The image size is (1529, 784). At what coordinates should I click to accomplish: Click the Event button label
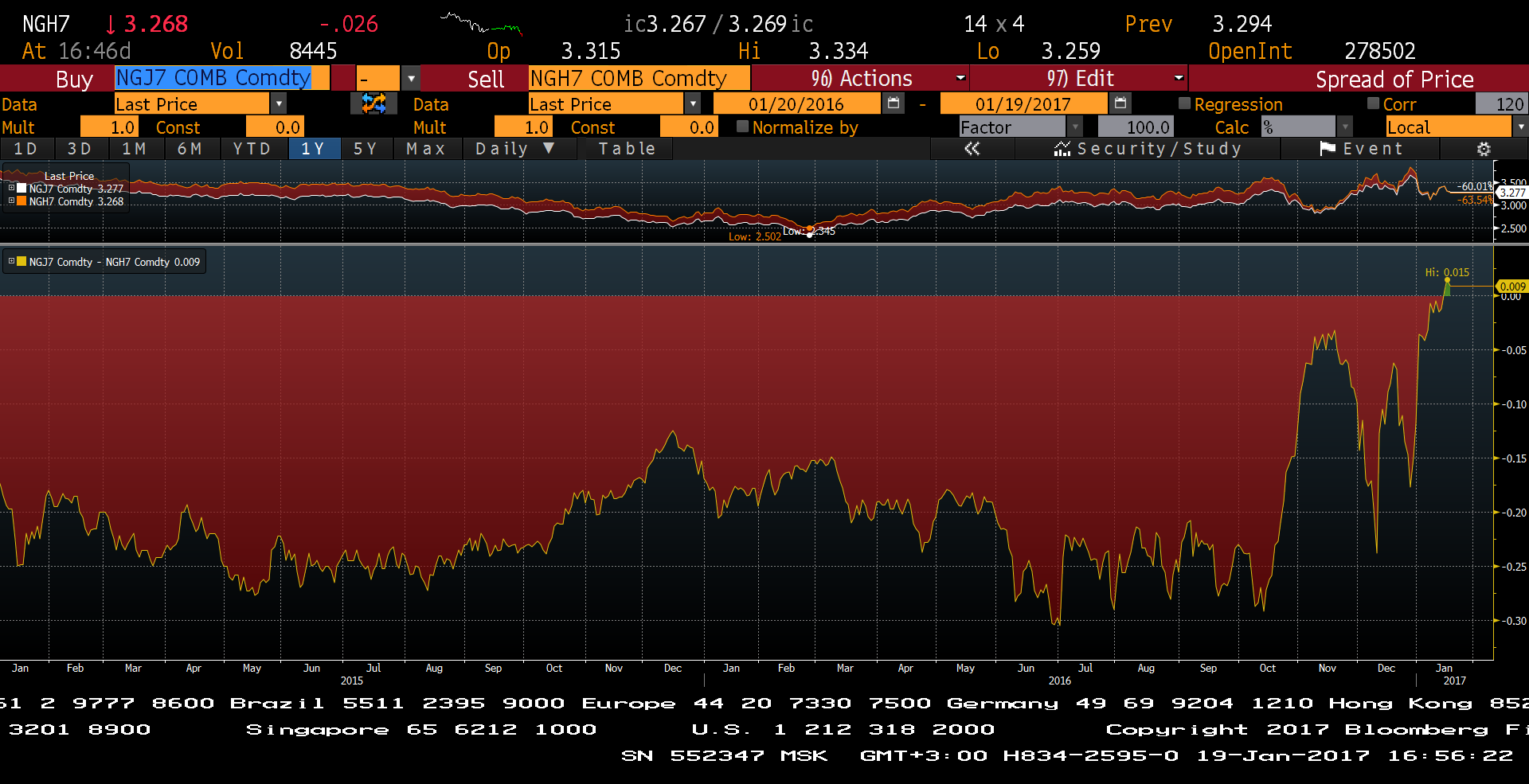1374,149
